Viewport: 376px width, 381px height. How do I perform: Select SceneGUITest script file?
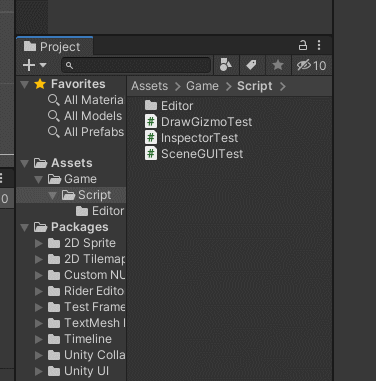click(194, 154)
